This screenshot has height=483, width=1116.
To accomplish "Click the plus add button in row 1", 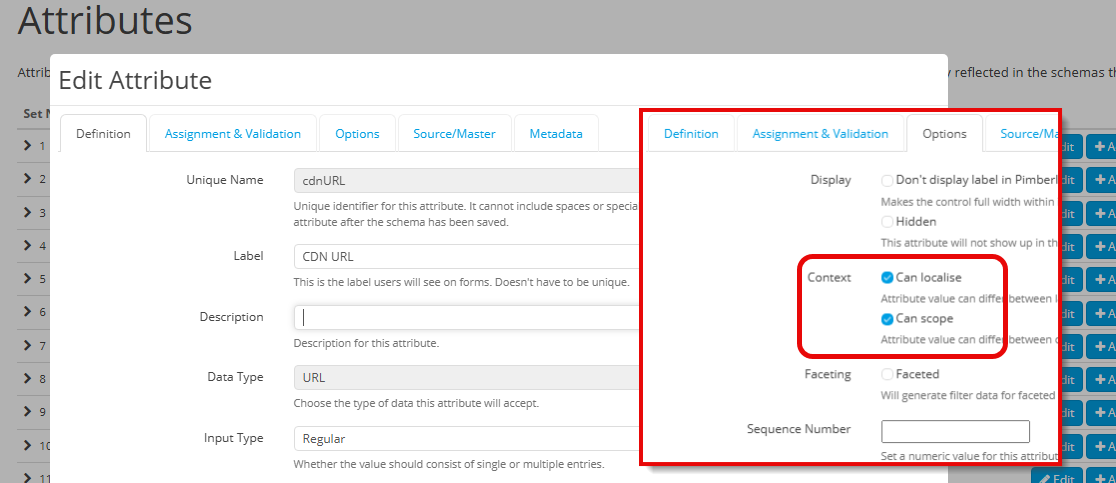I will coord(1101,148).
